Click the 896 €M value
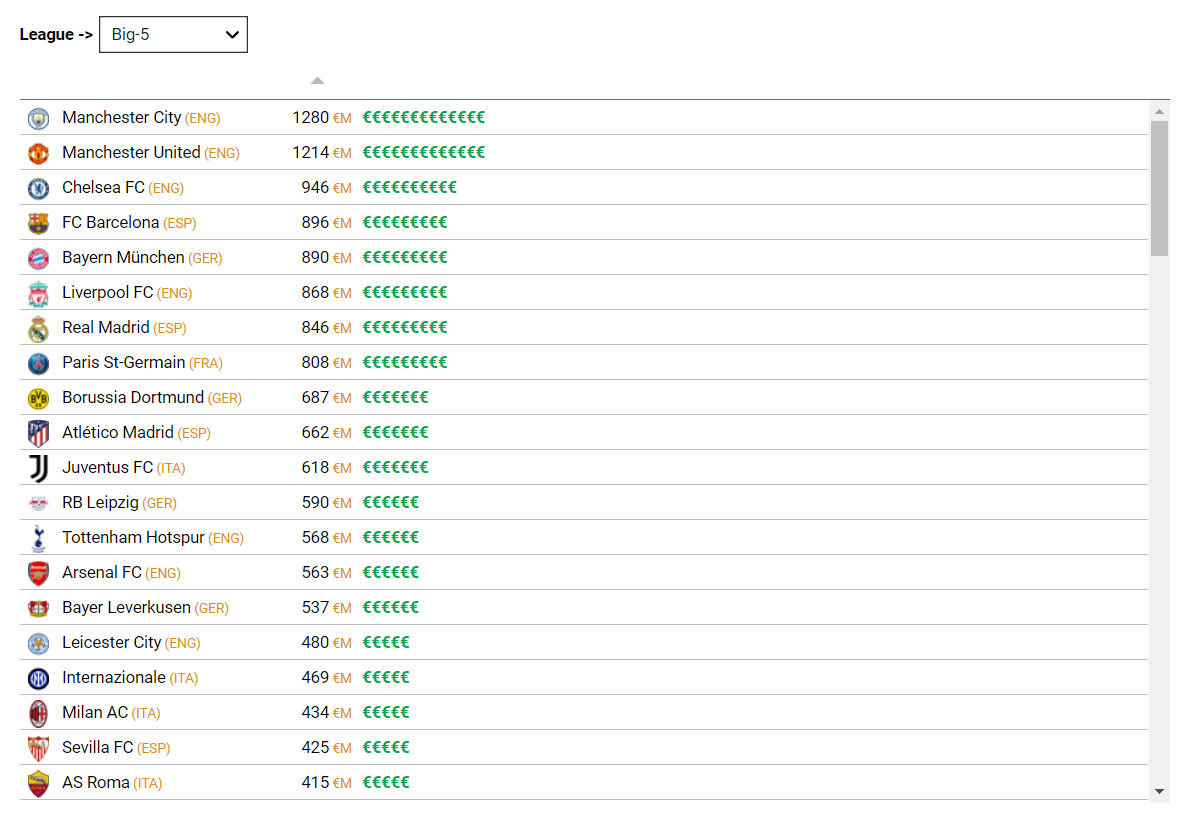The image size is (1188, 822). pos(327,222)
